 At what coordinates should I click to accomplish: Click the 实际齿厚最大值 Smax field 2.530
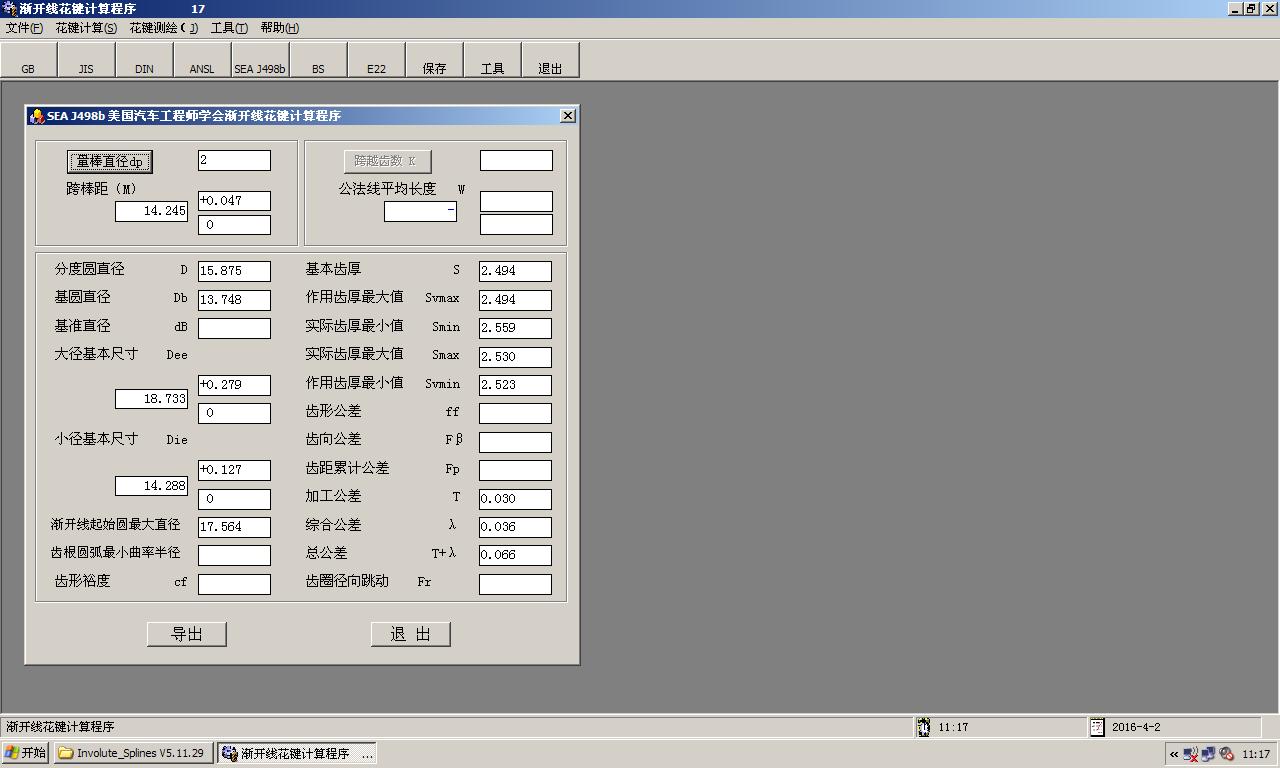(515, 357)
